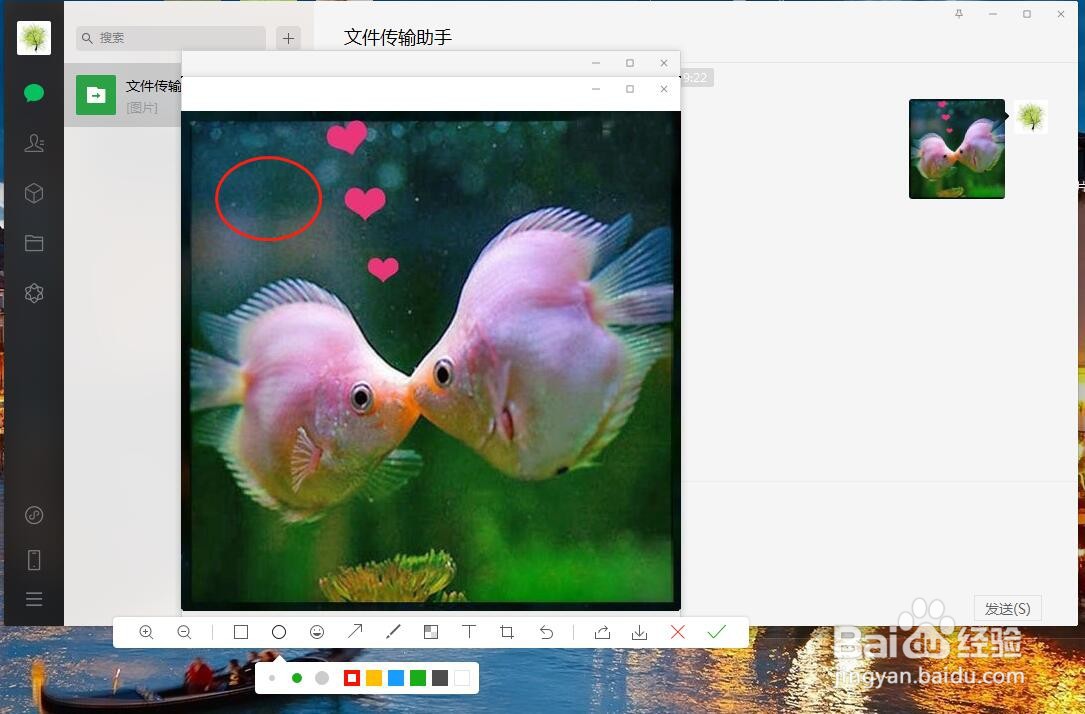This screenshot has height=714, width=1085.
Task: Select the small brush size dot
Action: coord(272,677)
